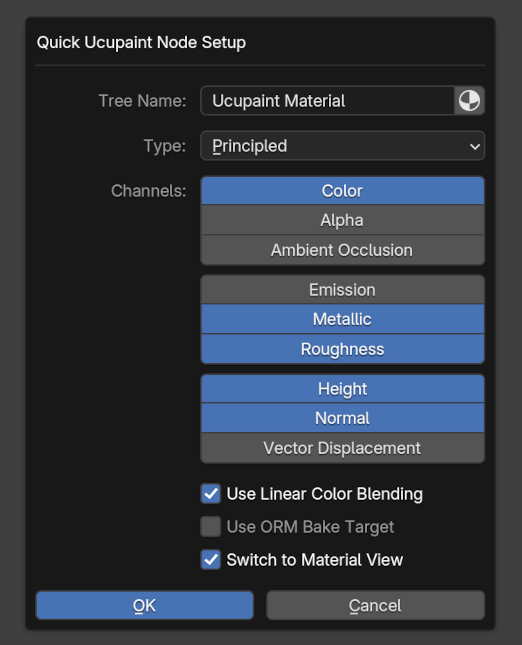Disable the Metallic channel
Viewport: 522px width, 645px height.
click(342, 319)
